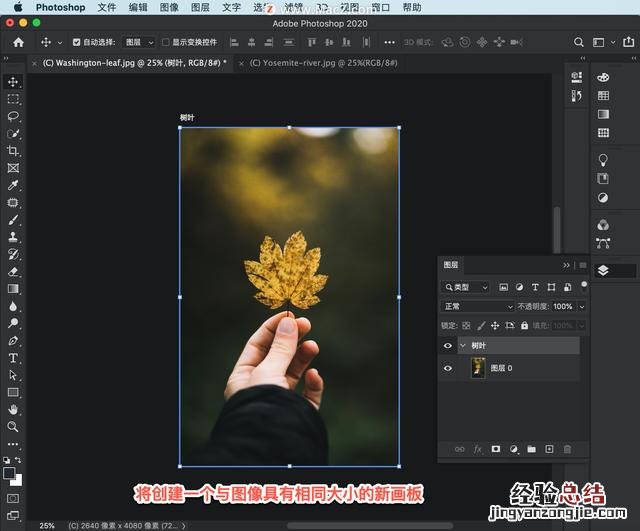This screenshot has width=640, height=531.
Task: Enable the 显示变换控件 checkbox
Action: (x=166, y=43)
